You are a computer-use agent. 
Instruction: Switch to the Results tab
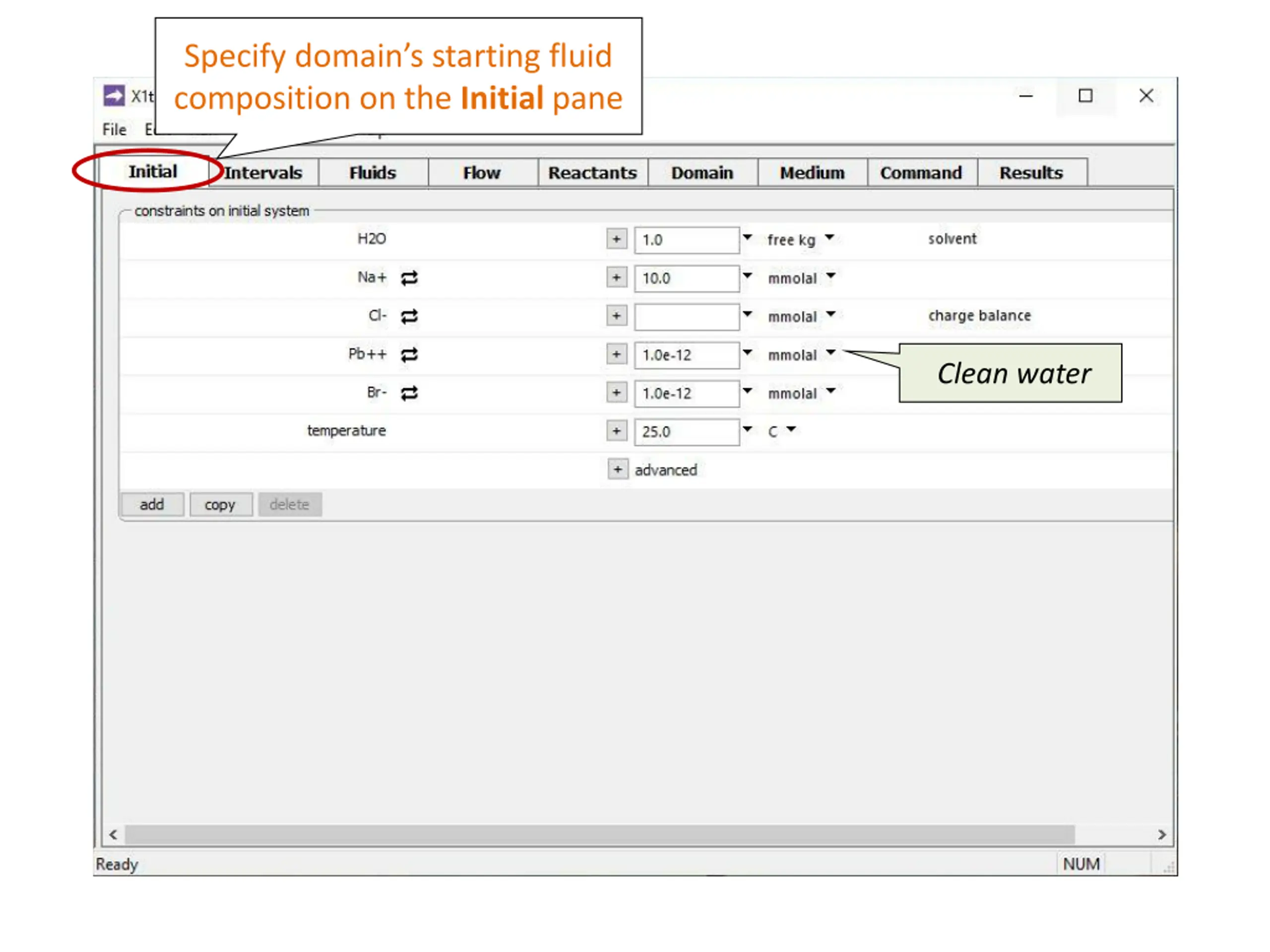tap(1032, 173)
